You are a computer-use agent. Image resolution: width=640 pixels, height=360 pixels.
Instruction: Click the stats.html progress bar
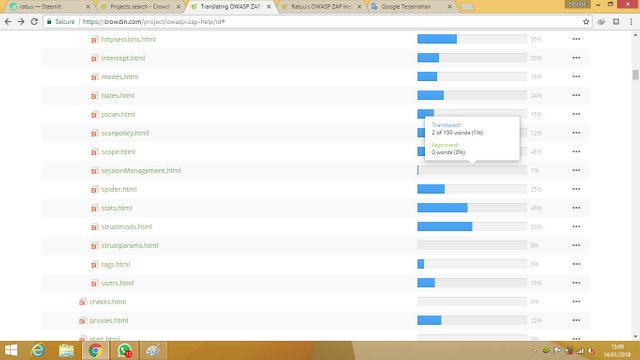tap(472, 208)
